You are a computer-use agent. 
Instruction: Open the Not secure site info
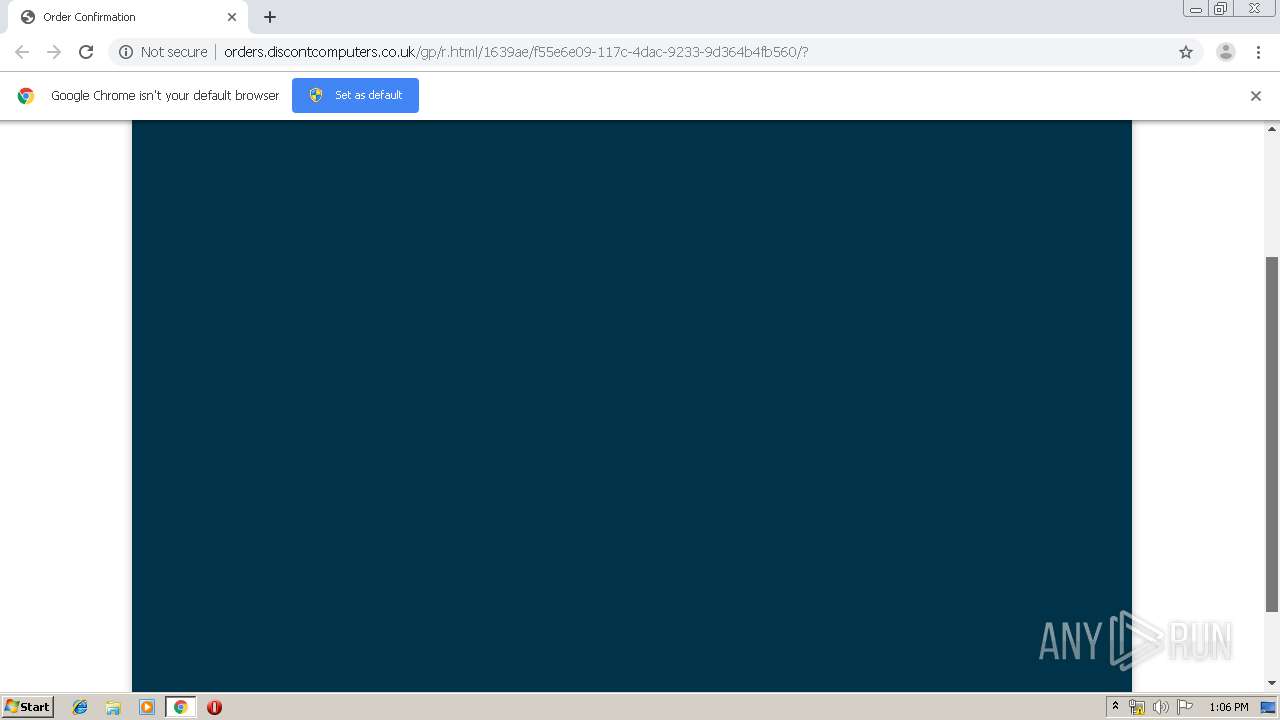pyautogui.click(x=163, y=52)
